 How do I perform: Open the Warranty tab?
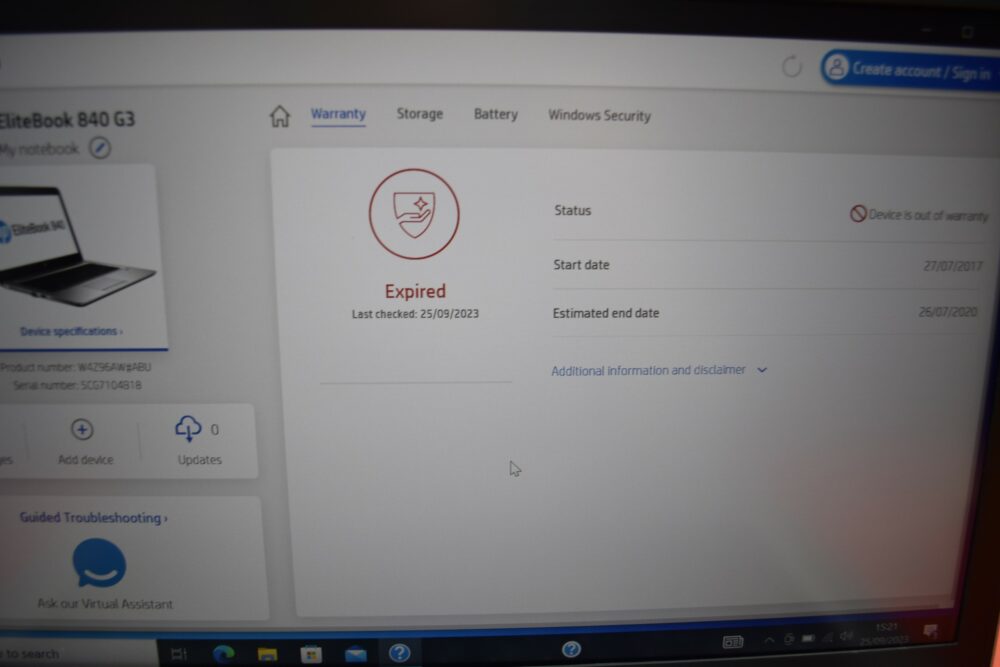coord(338,114)
